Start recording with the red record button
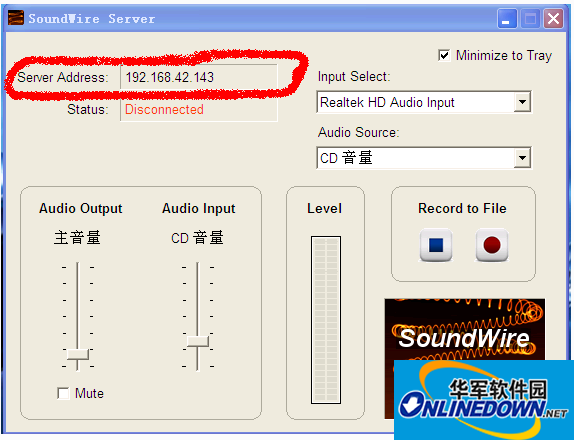The width and height of the screenshot is (574, 440). pos(492,245)
